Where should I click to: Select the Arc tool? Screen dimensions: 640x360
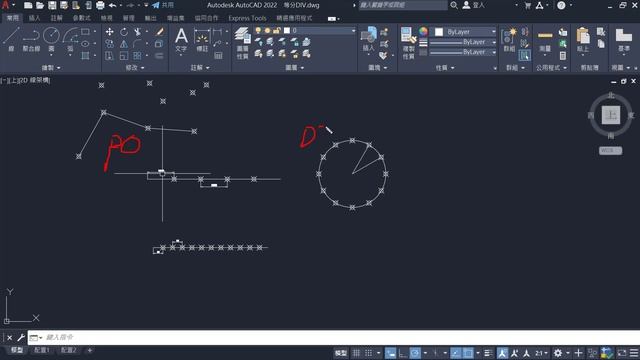pyautogui.click(x=70, y=39)
